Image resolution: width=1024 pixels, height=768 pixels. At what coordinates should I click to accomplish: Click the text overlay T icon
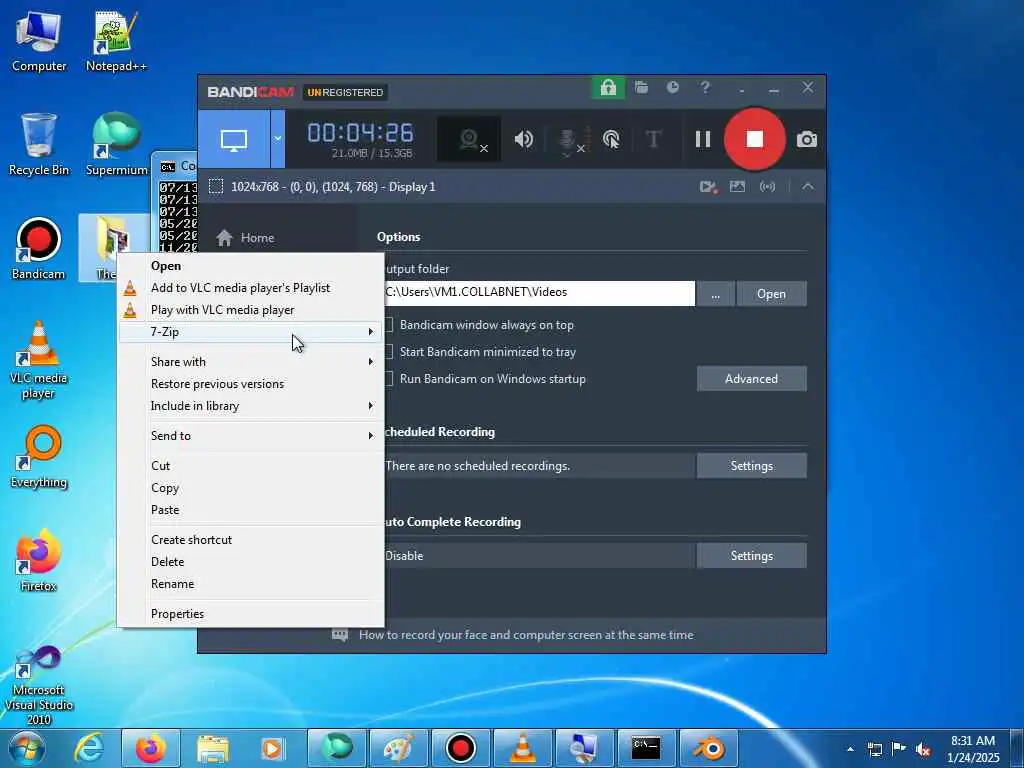pos(653,139)
